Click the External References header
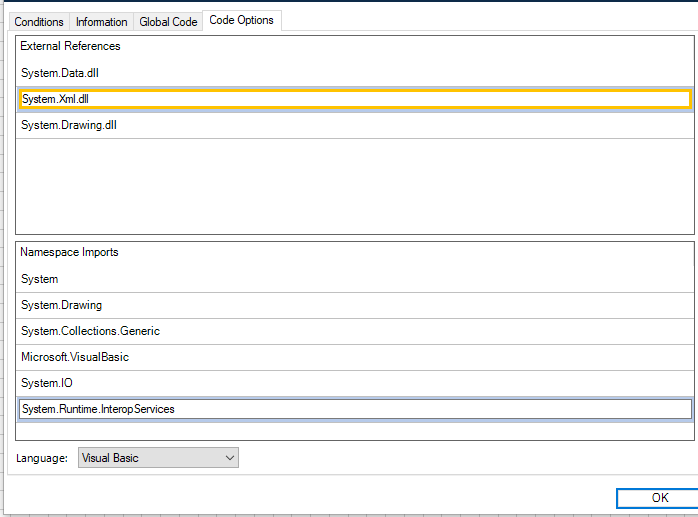This screenshot has width=698, height=517. (x=70, y=46)
